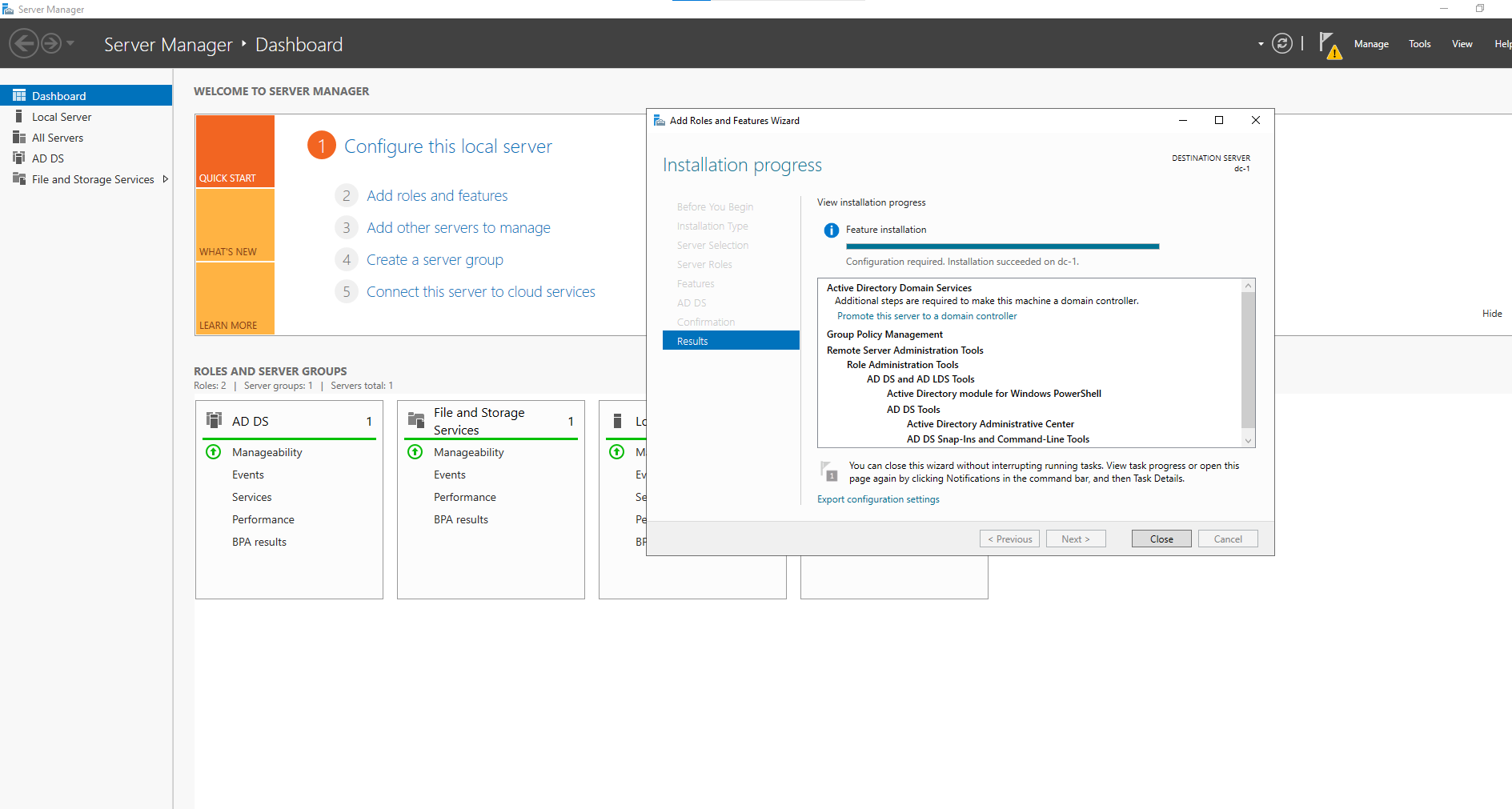Open AD DS Services row

coord(252,497)
